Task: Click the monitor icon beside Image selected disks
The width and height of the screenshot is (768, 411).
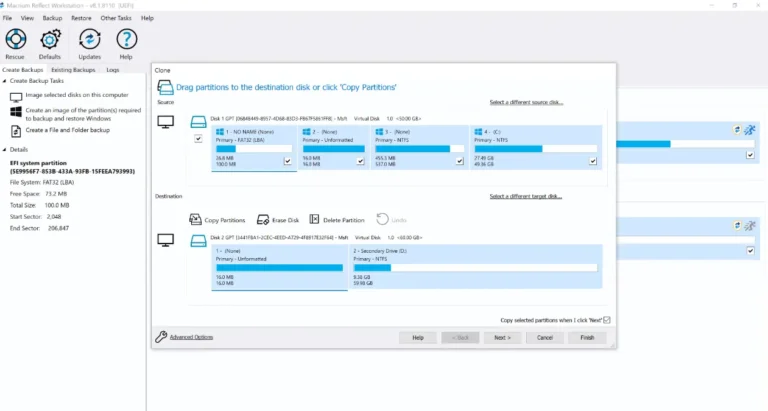Action: click(16, 97)
